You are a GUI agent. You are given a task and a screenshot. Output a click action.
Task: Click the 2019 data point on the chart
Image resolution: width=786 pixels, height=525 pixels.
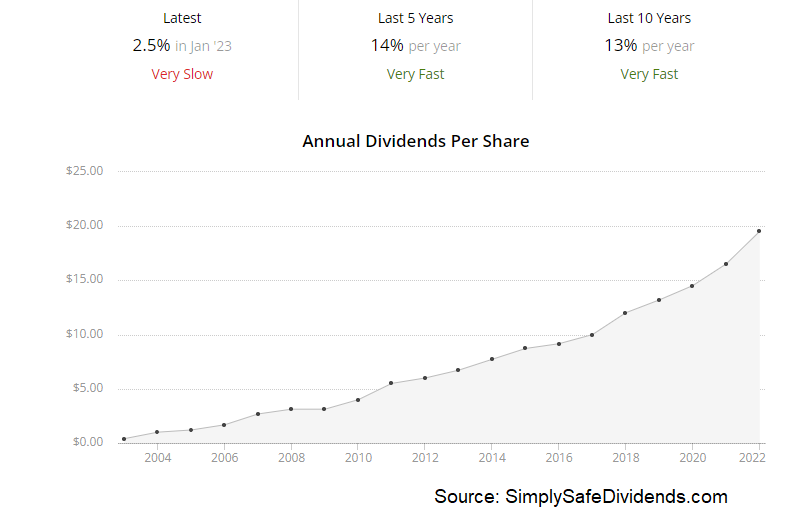tap(659, 300)
